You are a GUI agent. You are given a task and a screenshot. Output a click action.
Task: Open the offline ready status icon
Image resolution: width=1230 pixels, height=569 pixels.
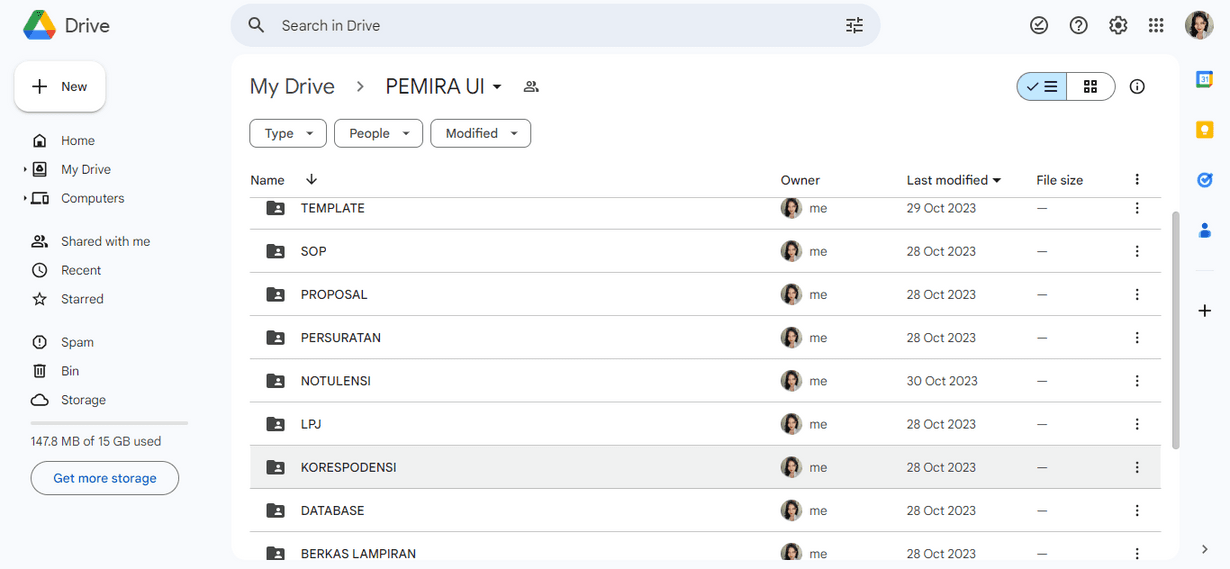coord(1039,25)
